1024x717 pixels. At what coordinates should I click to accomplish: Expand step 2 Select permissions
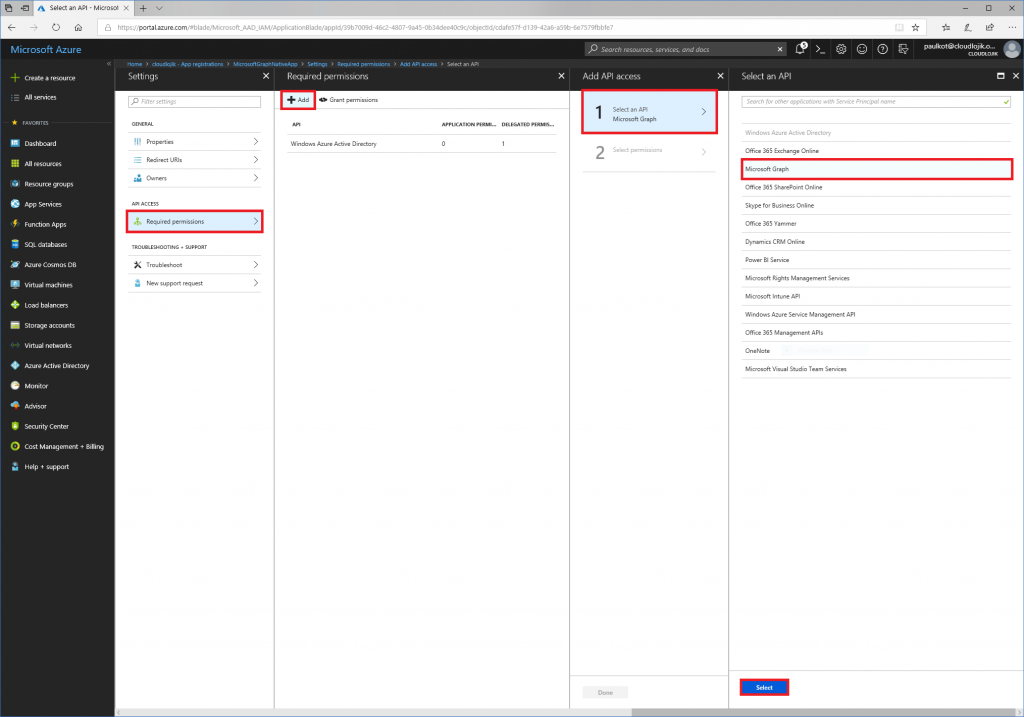(x=649, y=152)
